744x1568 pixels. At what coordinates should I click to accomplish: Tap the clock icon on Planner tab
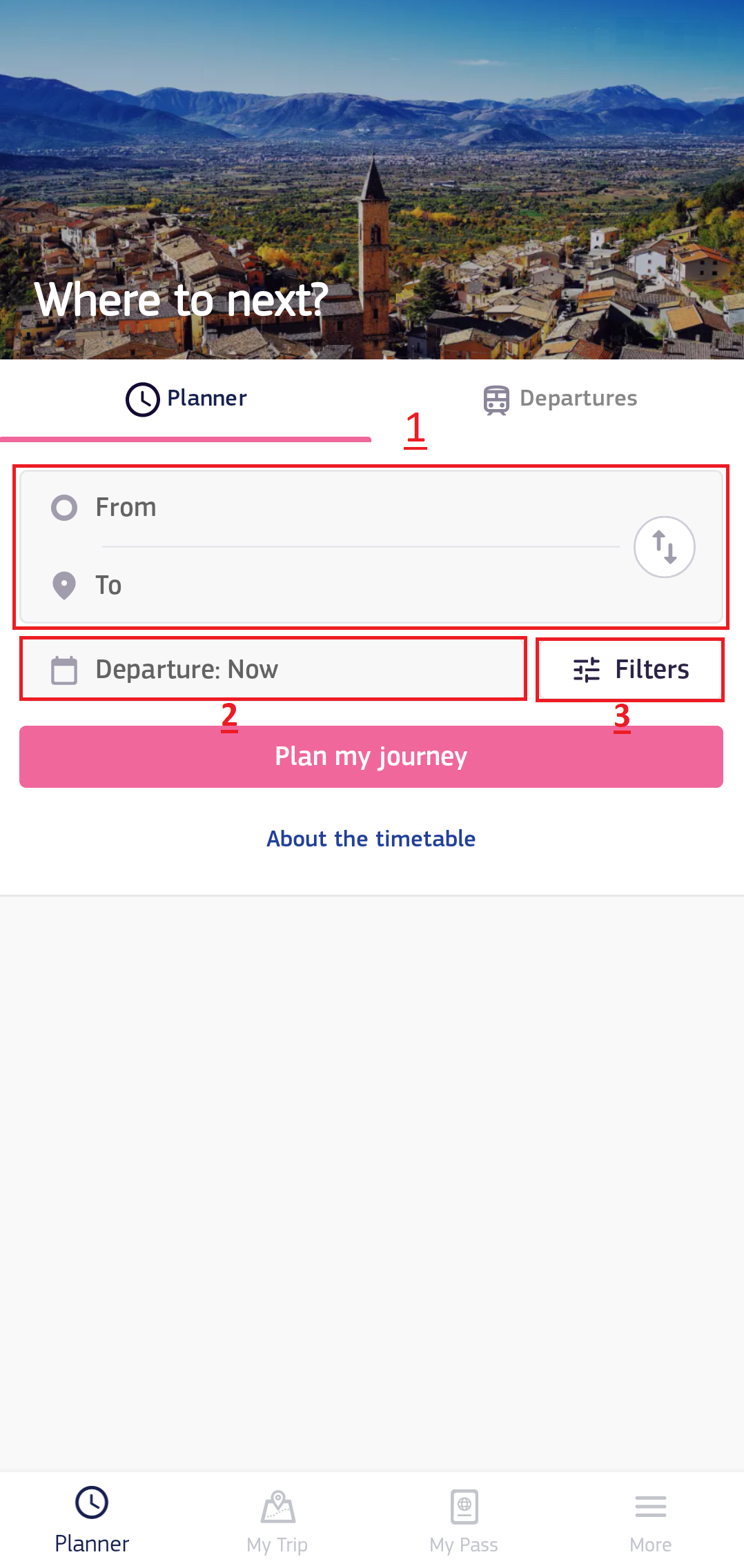click(143, 399)
